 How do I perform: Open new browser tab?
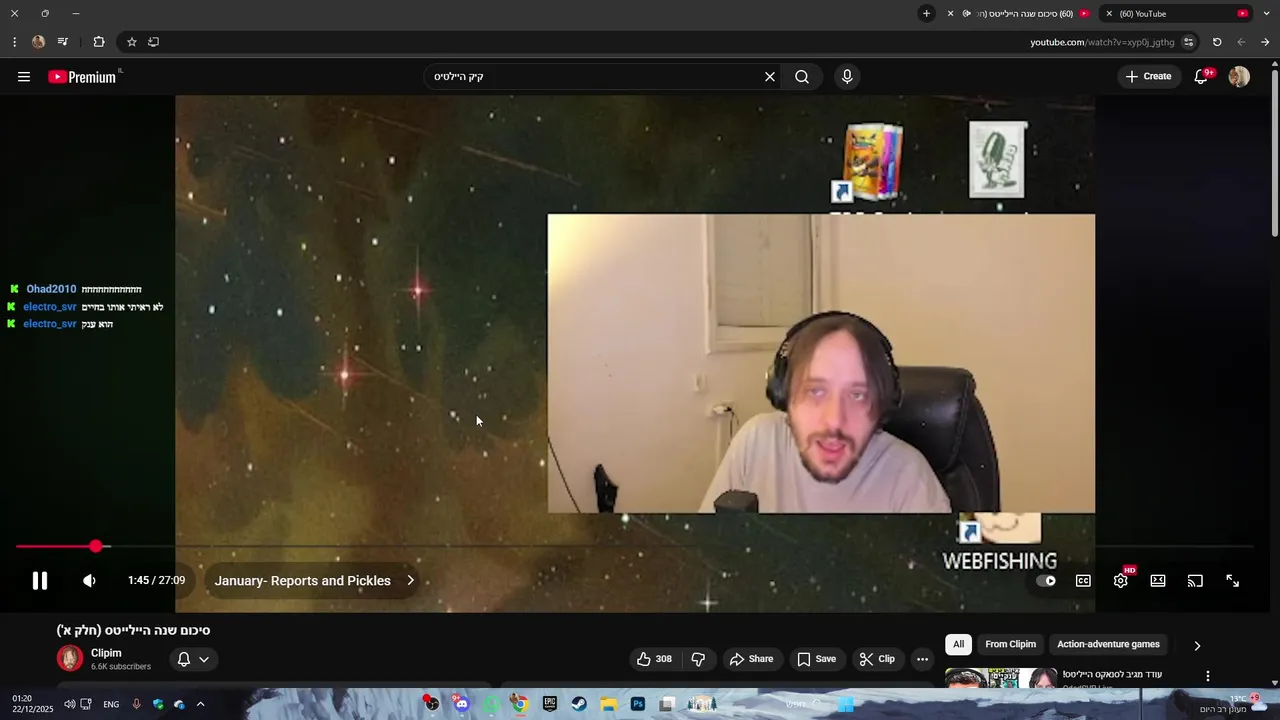pos(926,14)
